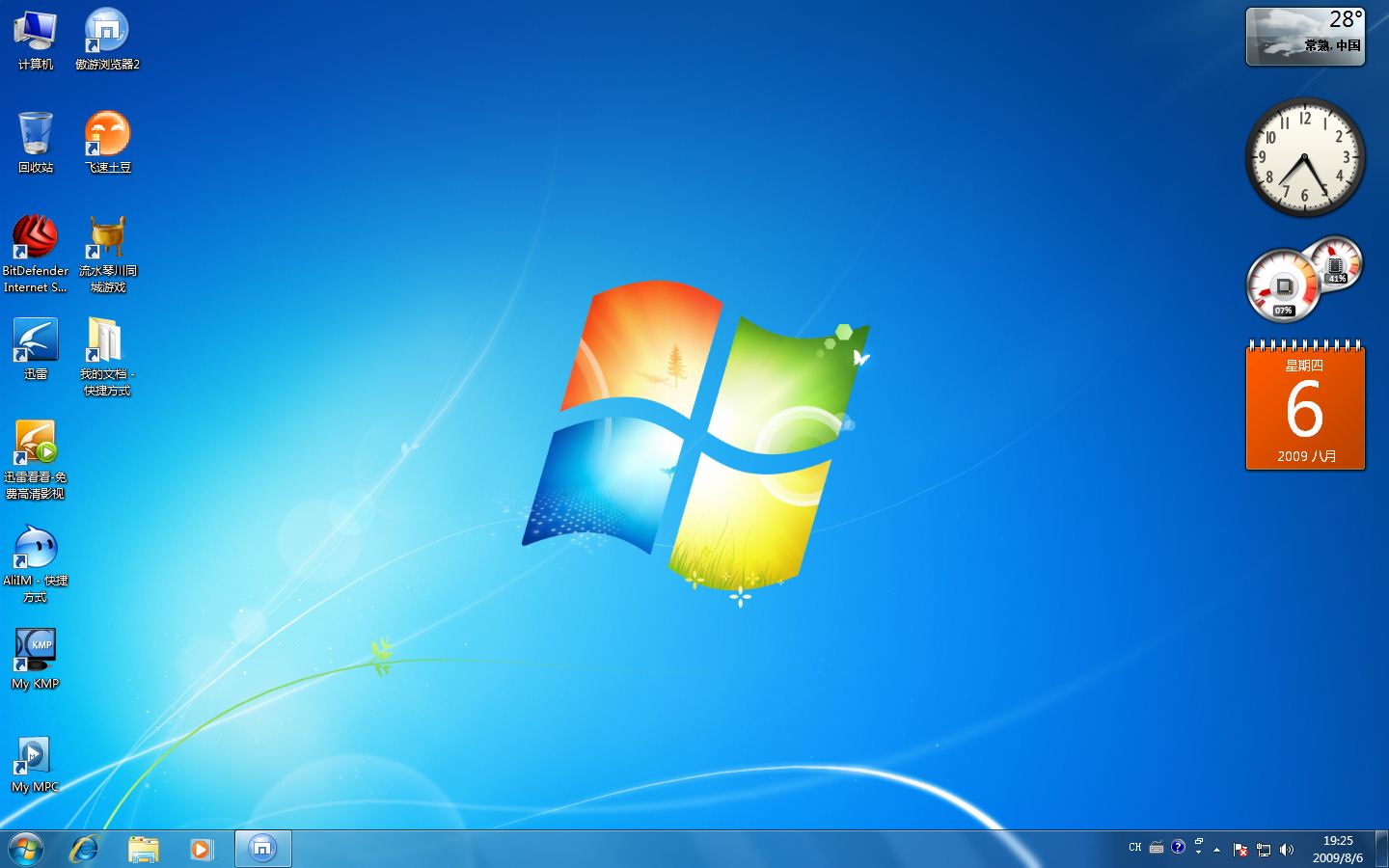Click the language bar help icon

(x=1178, y=847)
